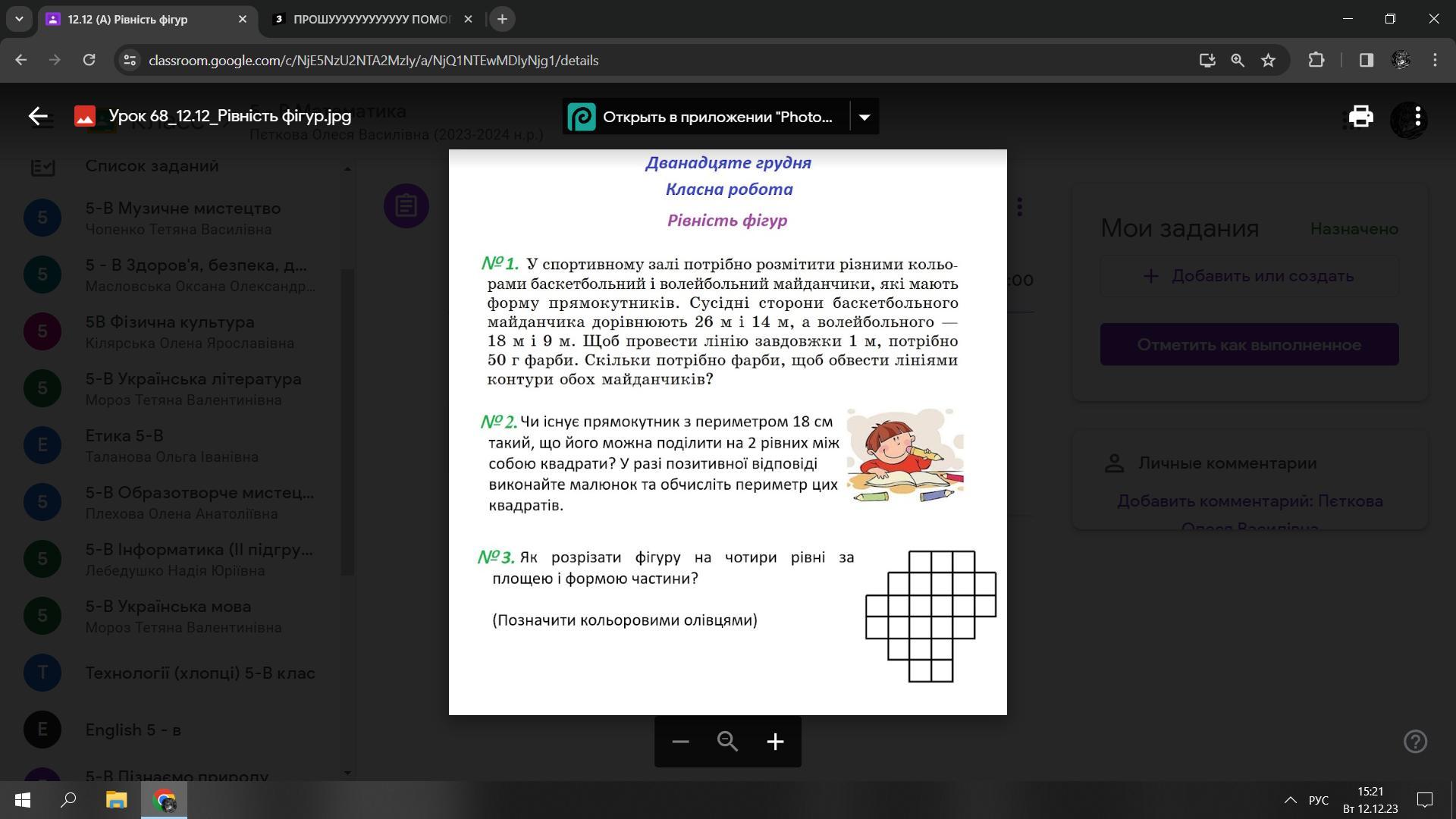The height and width of the screenshot is (819, 1456).
Task: Open a new browser tab
Action: click(x=502, y=20)
